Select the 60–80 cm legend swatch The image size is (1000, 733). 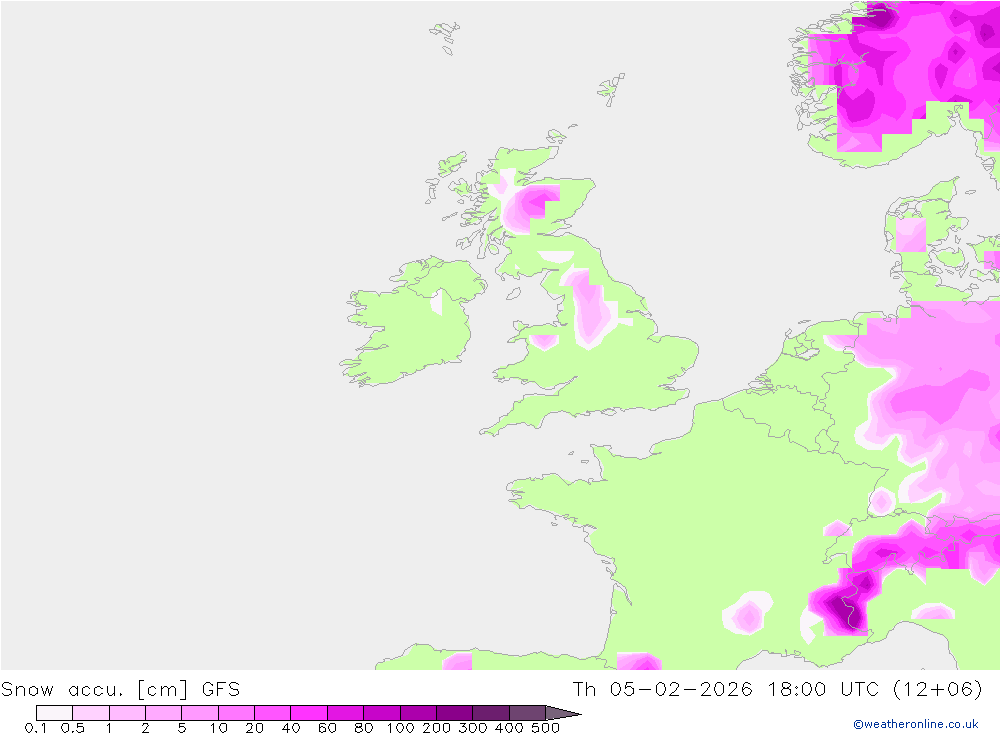tap(345, 713)
